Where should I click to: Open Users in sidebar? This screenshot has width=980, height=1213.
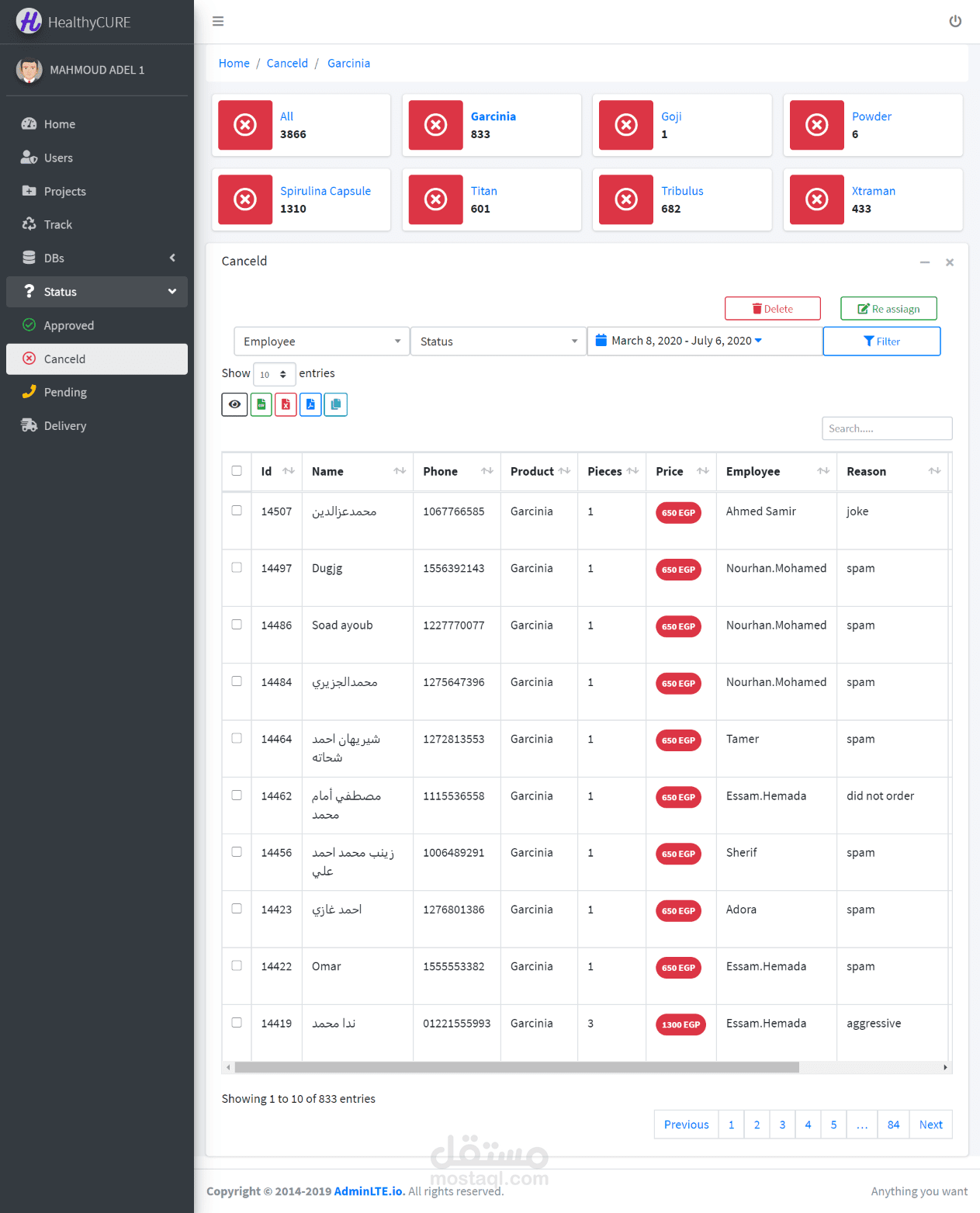(x=97, y=158)
